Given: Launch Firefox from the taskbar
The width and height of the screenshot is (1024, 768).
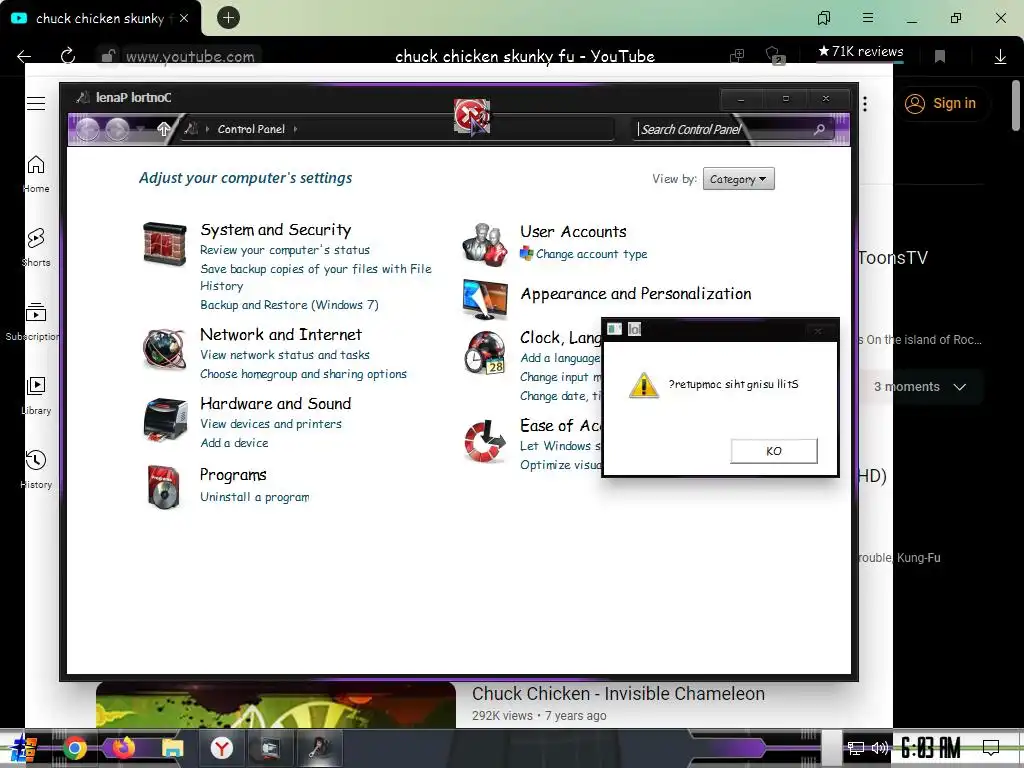Looking at the screenshot, I should (123, 747).
